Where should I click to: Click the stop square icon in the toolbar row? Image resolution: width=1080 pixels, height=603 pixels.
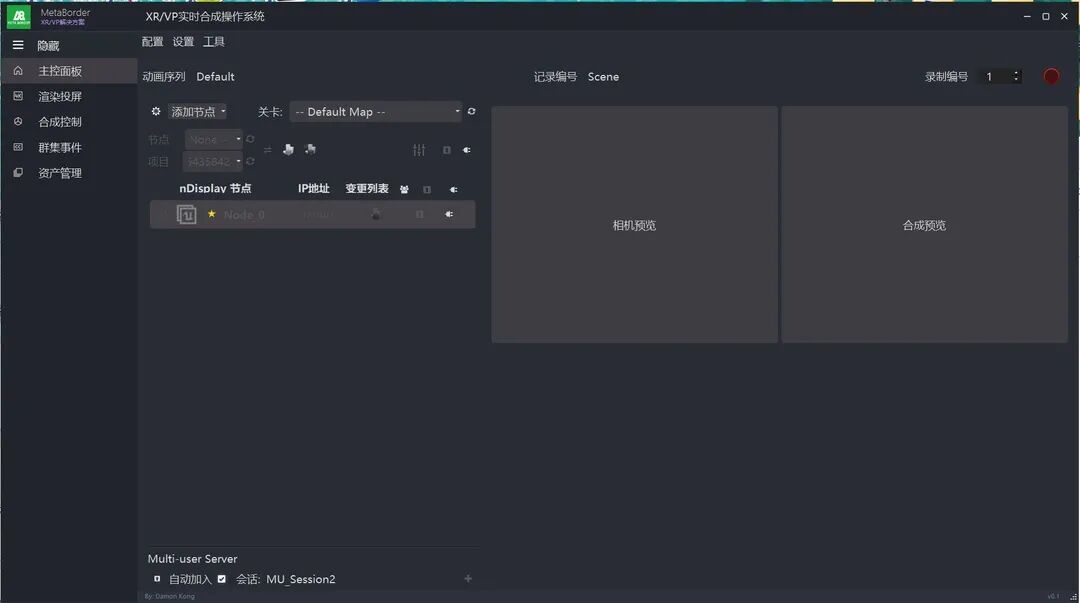point(447,150)
